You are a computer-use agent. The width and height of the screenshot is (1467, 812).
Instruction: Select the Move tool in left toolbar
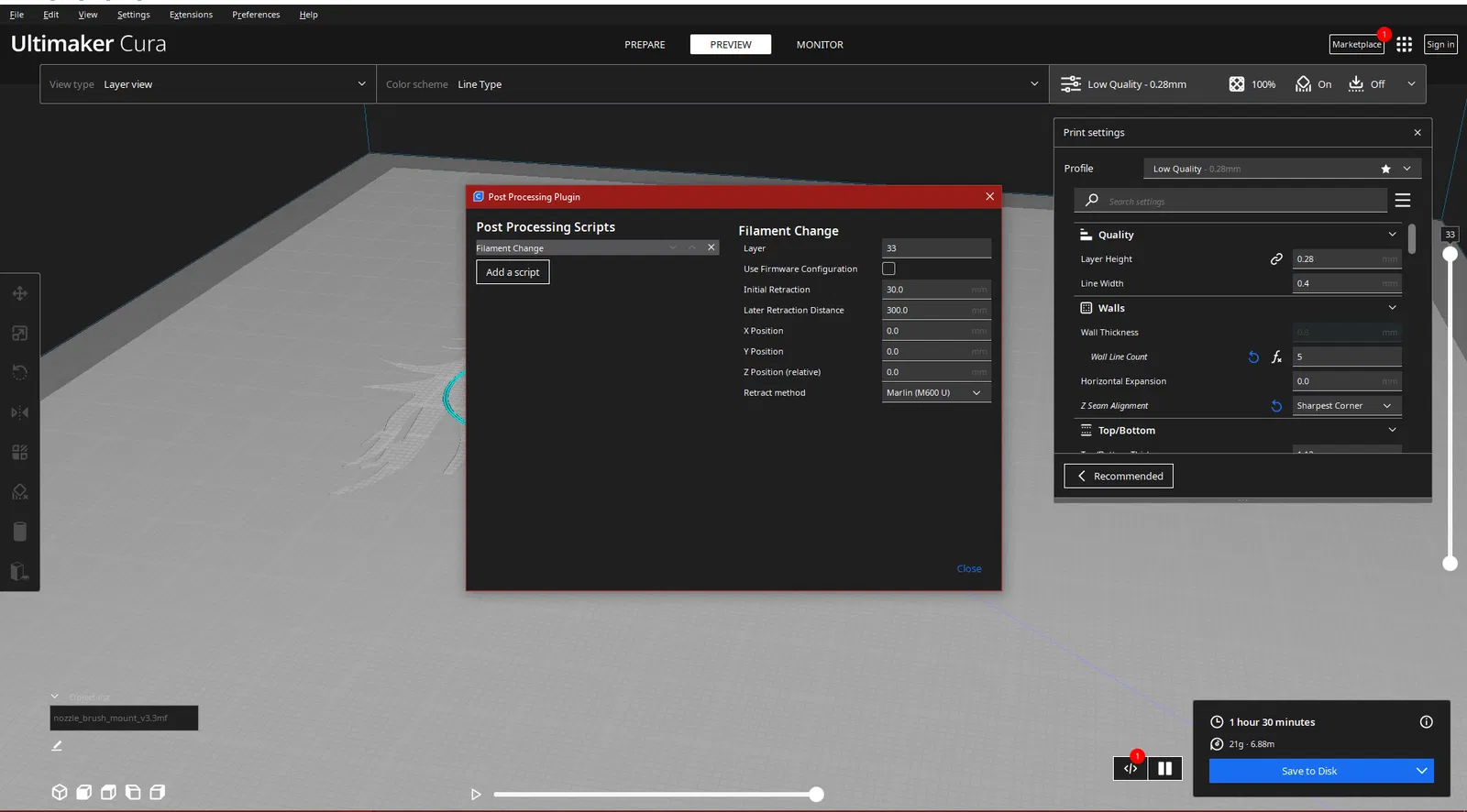[19, 293]
